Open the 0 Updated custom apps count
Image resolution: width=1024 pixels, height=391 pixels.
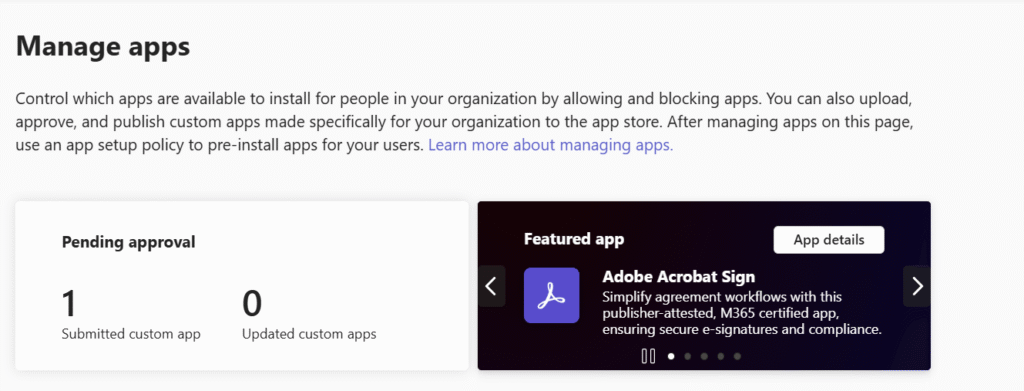click(252, 304)
